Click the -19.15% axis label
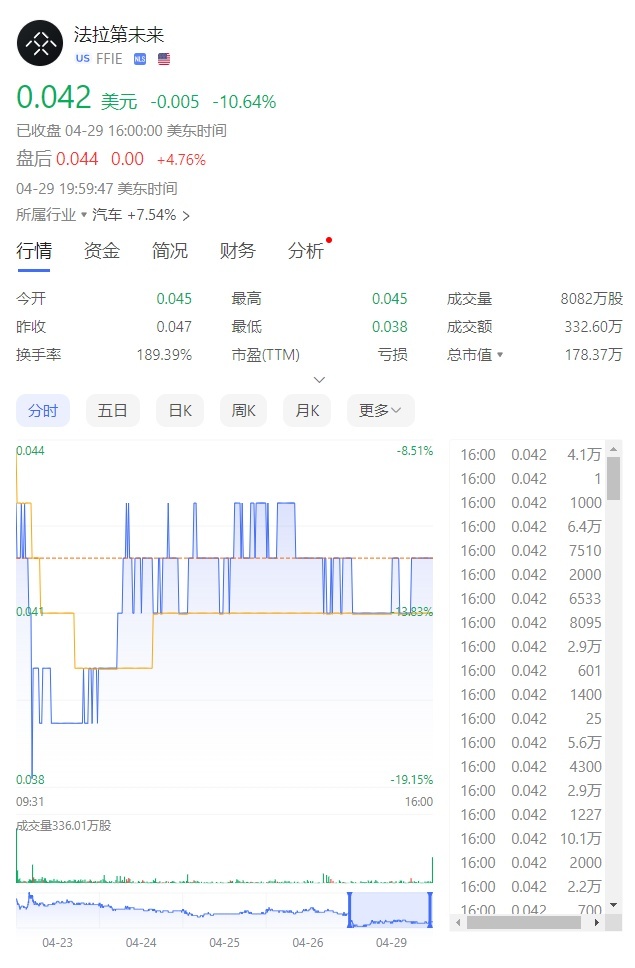The image size is (635, 968). [x=412, y=780]
